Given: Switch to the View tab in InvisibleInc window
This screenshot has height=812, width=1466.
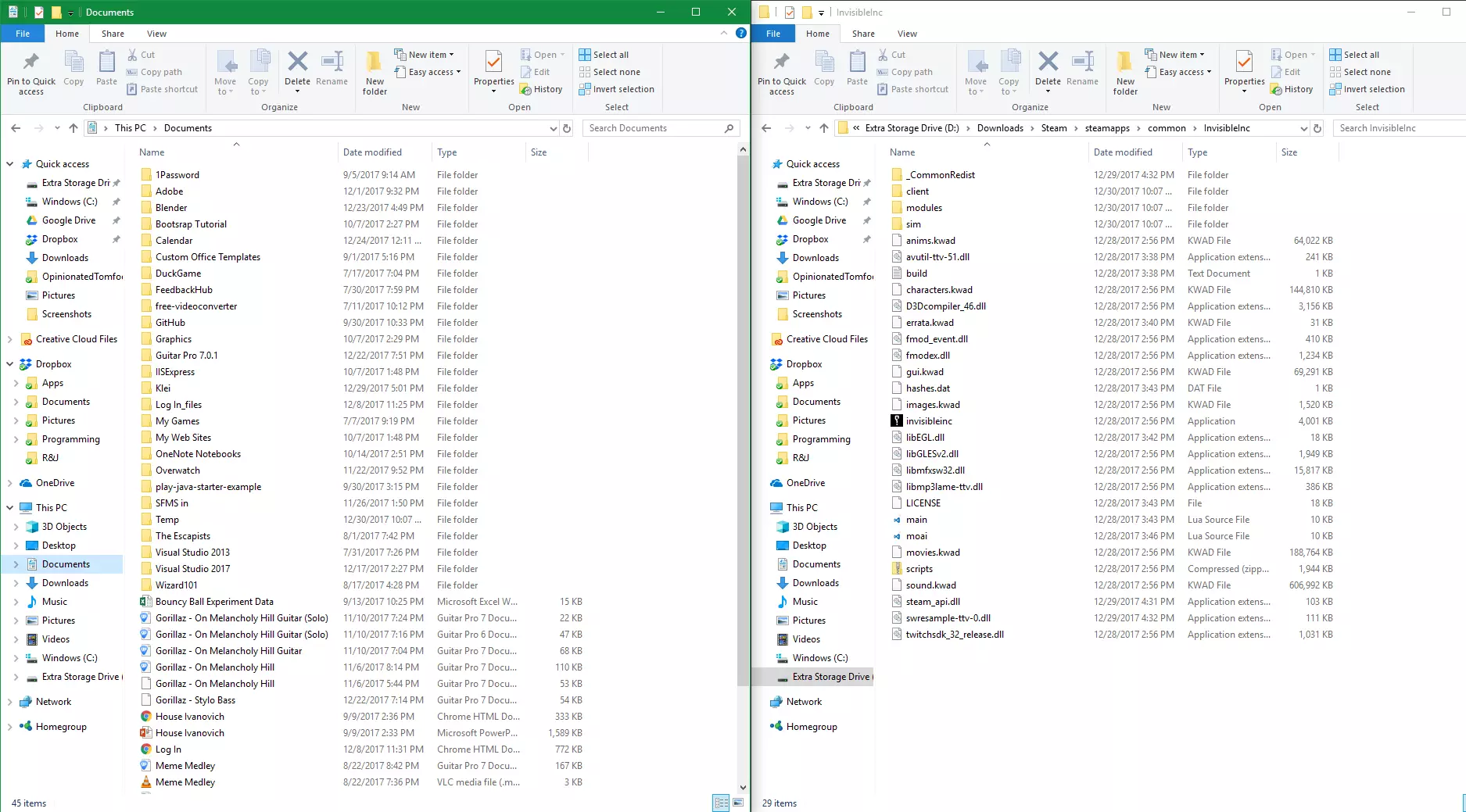Looking at the screenshot, I should [x=907, y=34].
